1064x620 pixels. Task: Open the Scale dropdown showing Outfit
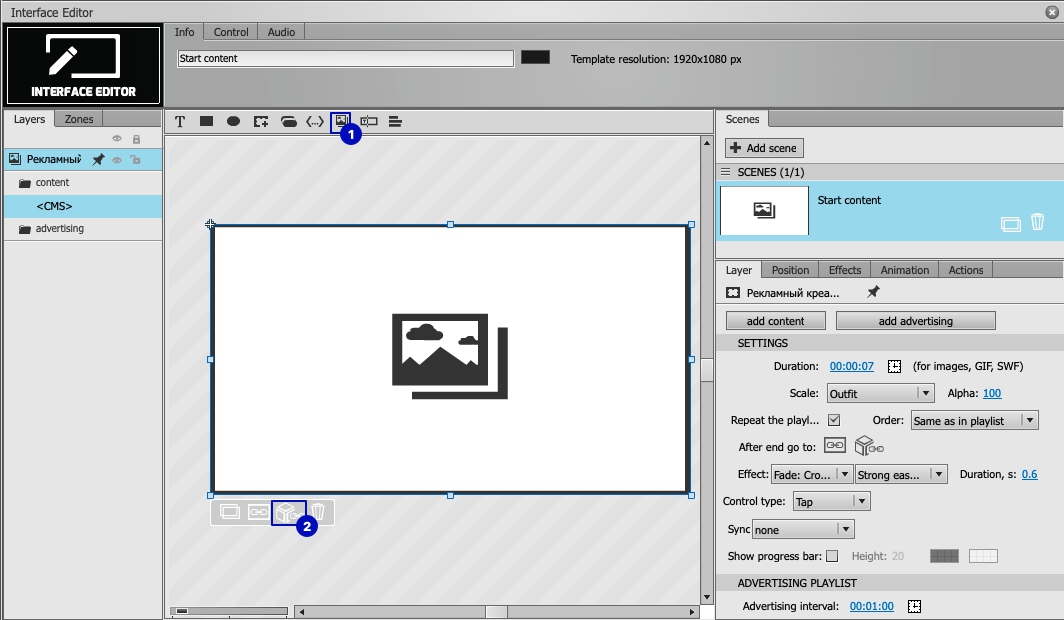tap(881, 393)
